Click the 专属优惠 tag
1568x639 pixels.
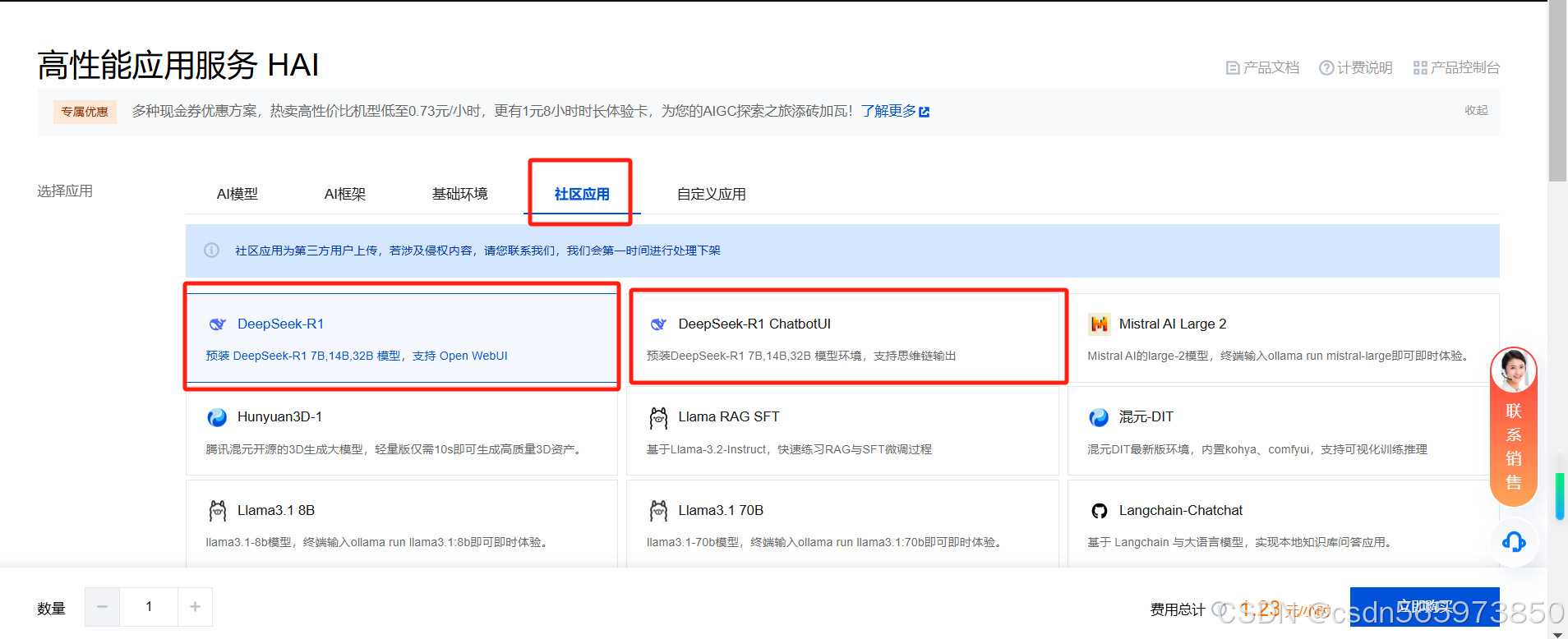coord(85,112)
